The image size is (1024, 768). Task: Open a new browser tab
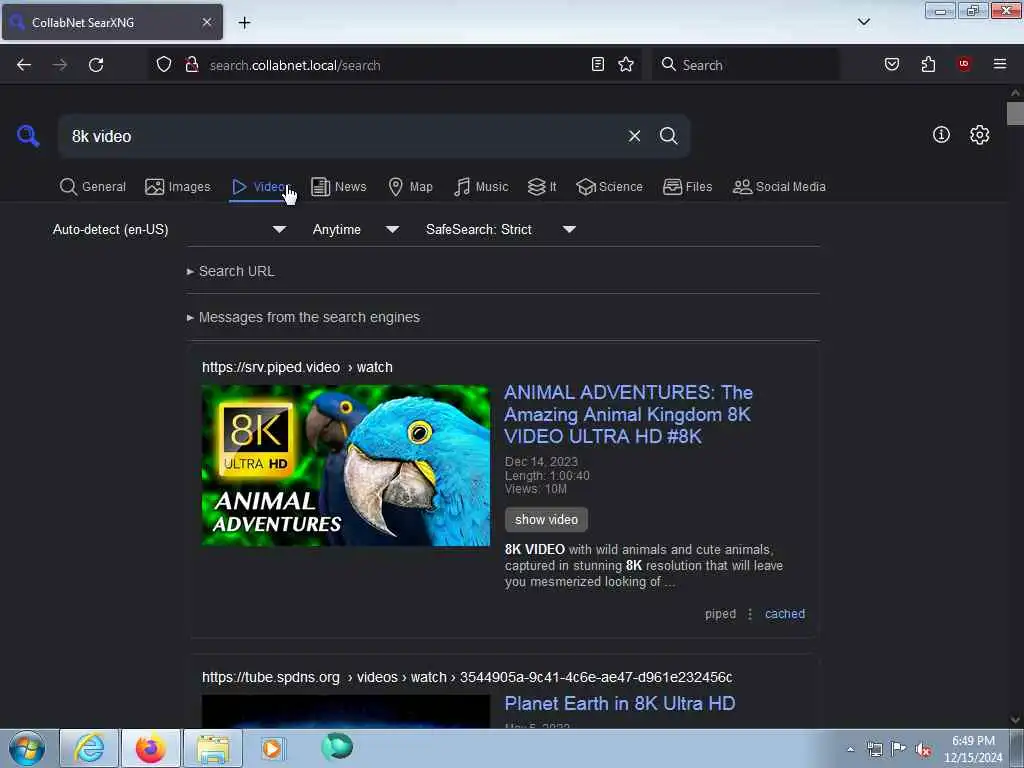(244, 23)
